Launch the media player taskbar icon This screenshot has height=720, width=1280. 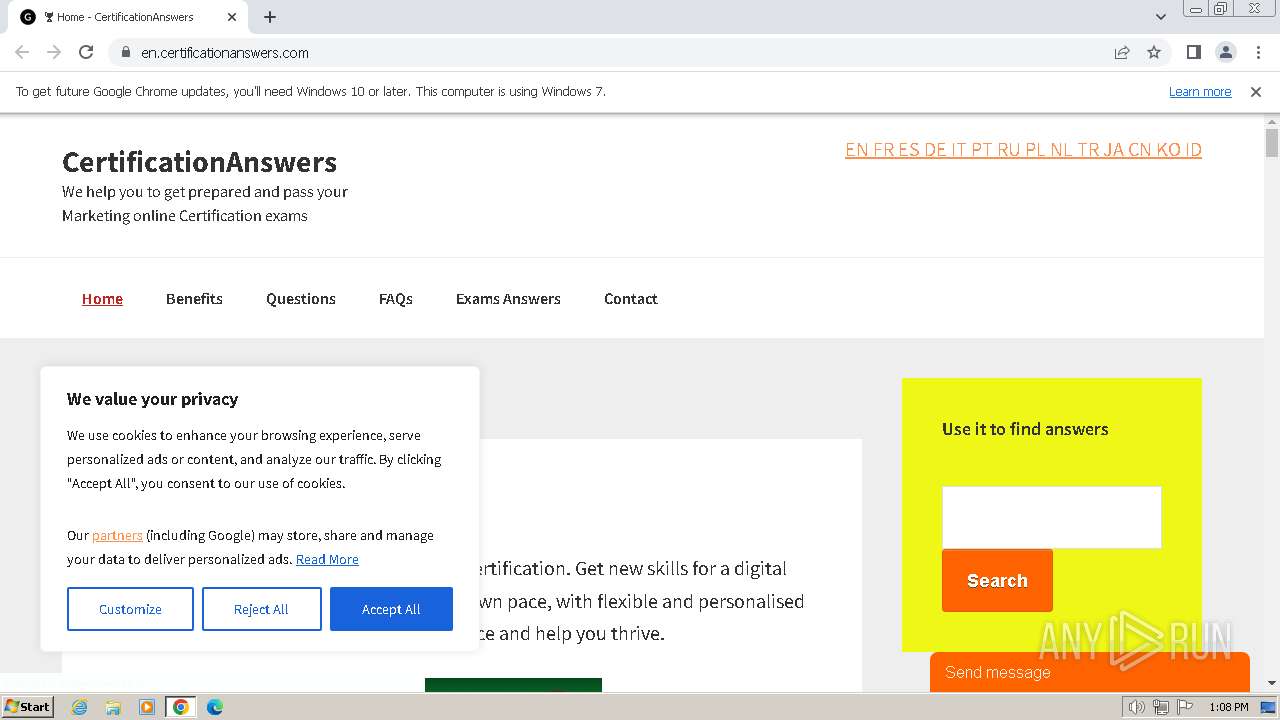pyautogui.click(x=147, y=707)
